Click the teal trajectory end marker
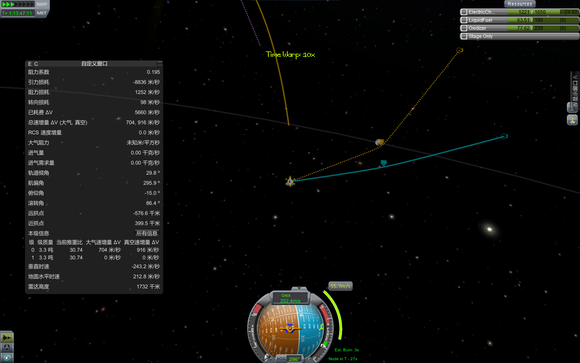The height and width of the screenshot is (363, 580). pos(504,136)
